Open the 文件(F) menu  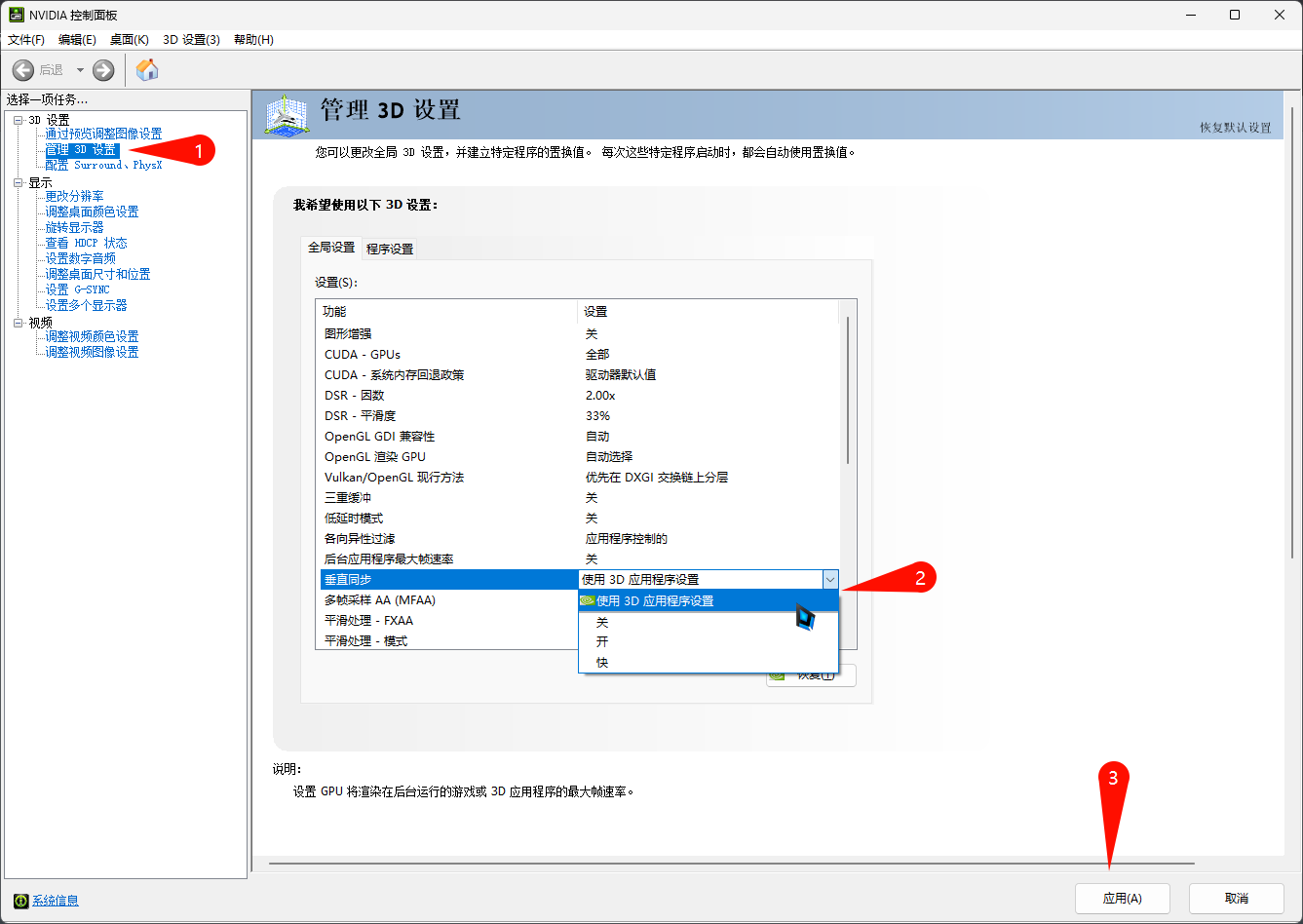click(26, 40)
